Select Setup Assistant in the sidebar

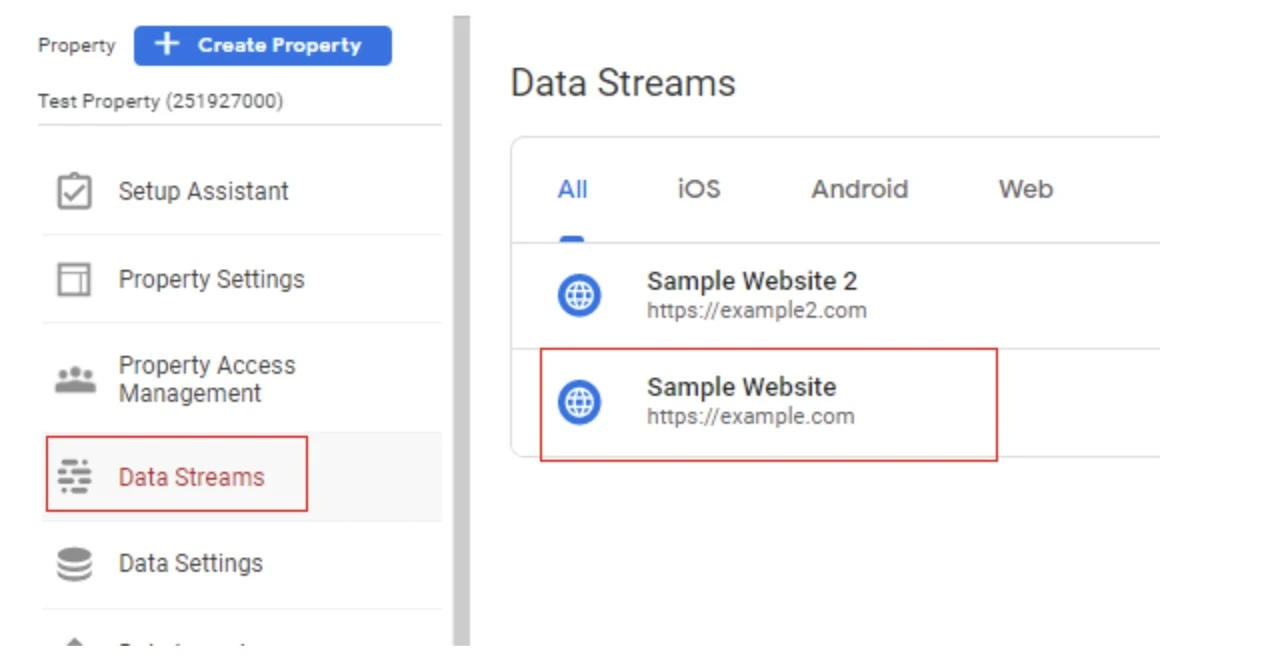(x=203, y=190)
